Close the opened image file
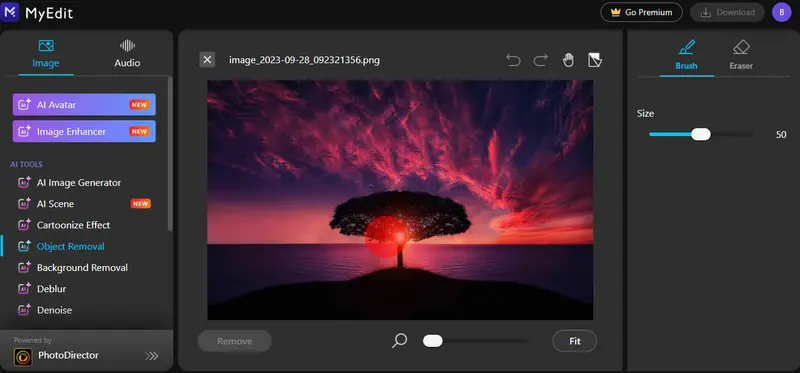This screenshot has width=800, height=373. pyautogui.click(x=207, y=60)
